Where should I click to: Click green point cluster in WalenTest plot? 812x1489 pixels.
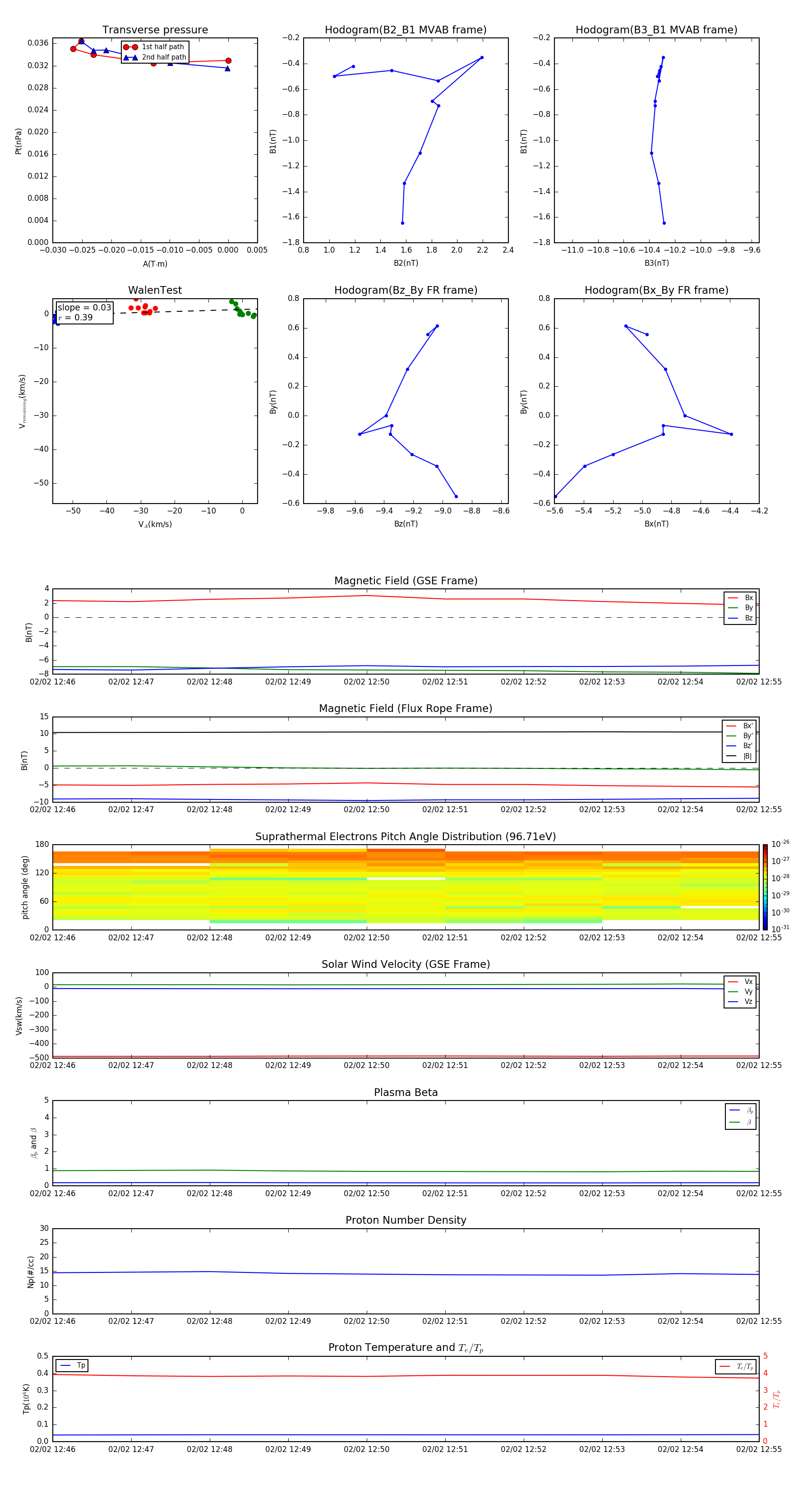click(x=242, y=309)
